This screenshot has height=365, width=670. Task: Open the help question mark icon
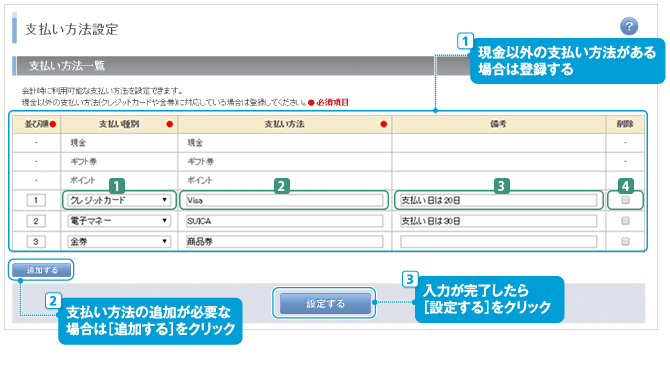(x=629, y=26)
